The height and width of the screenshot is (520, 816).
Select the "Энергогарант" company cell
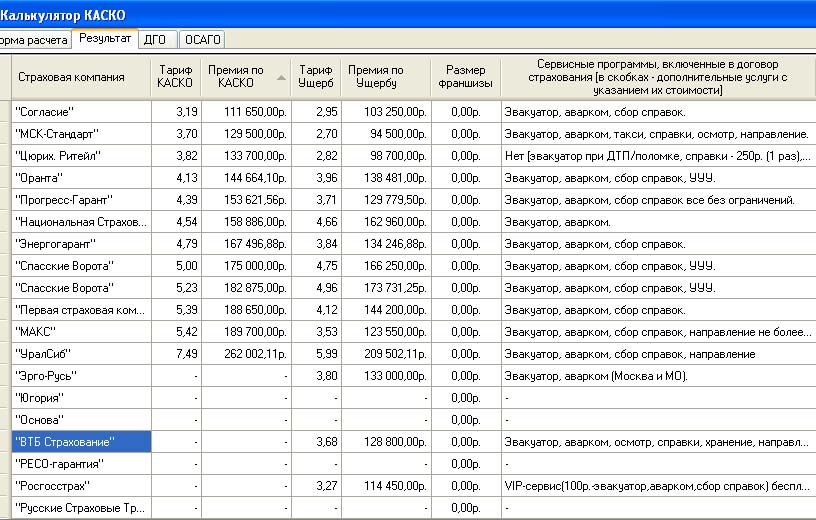click(81, 244)
